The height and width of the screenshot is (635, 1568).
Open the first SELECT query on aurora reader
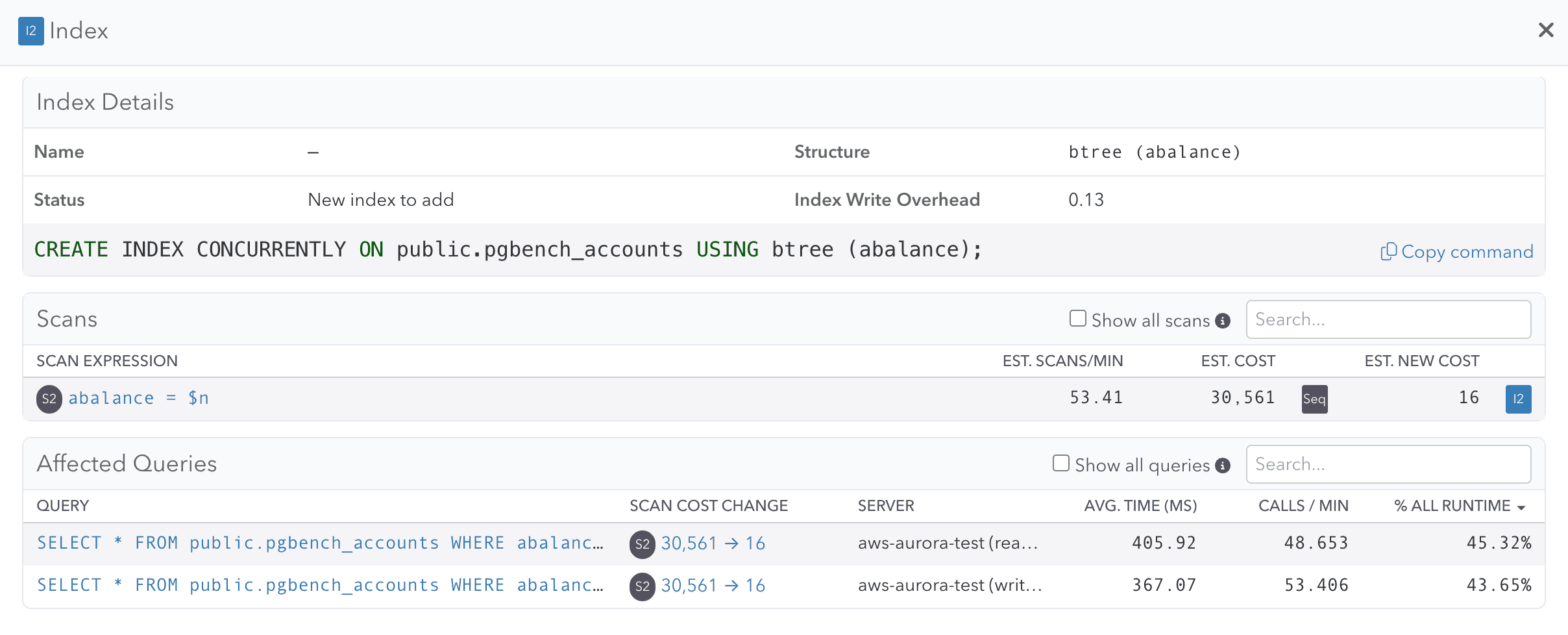319,543
